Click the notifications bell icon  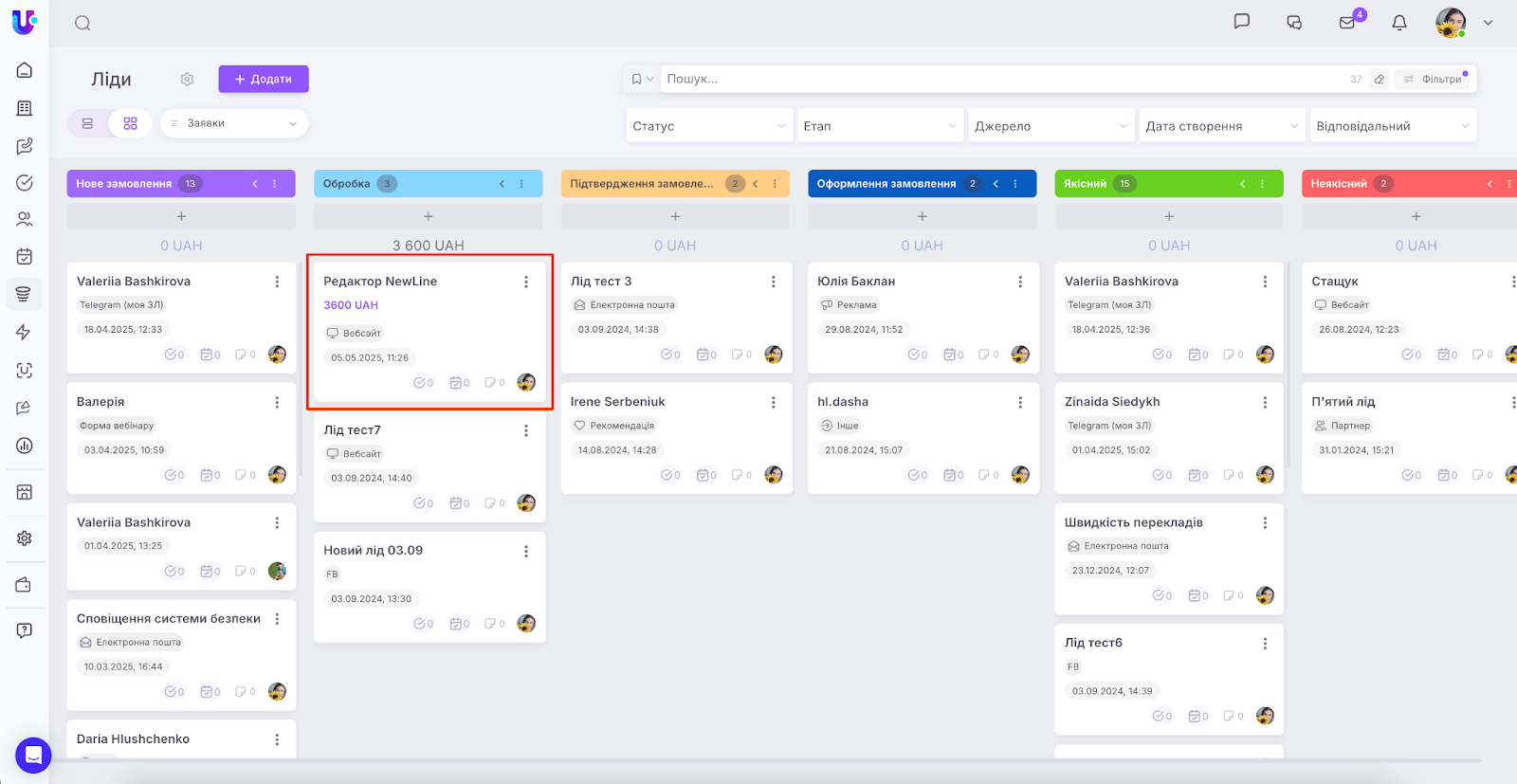pyautogui.click(x=1398, y=23)
